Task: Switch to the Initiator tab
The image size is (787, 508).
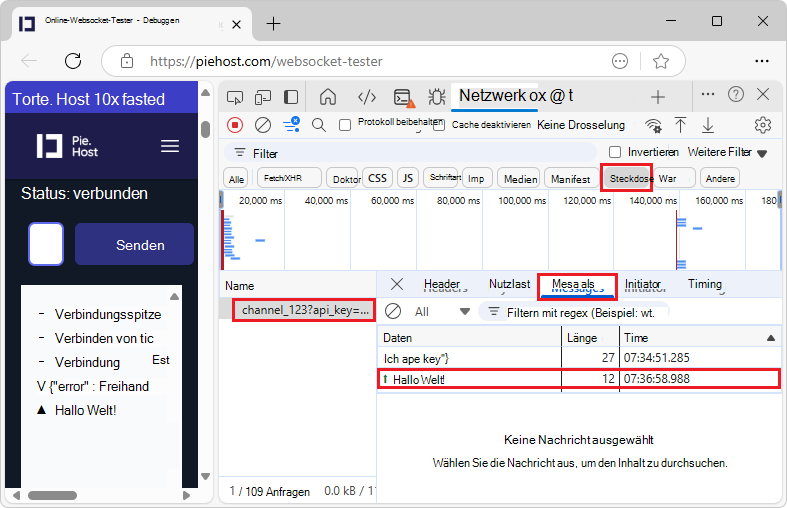Action: tap(643, 285)
